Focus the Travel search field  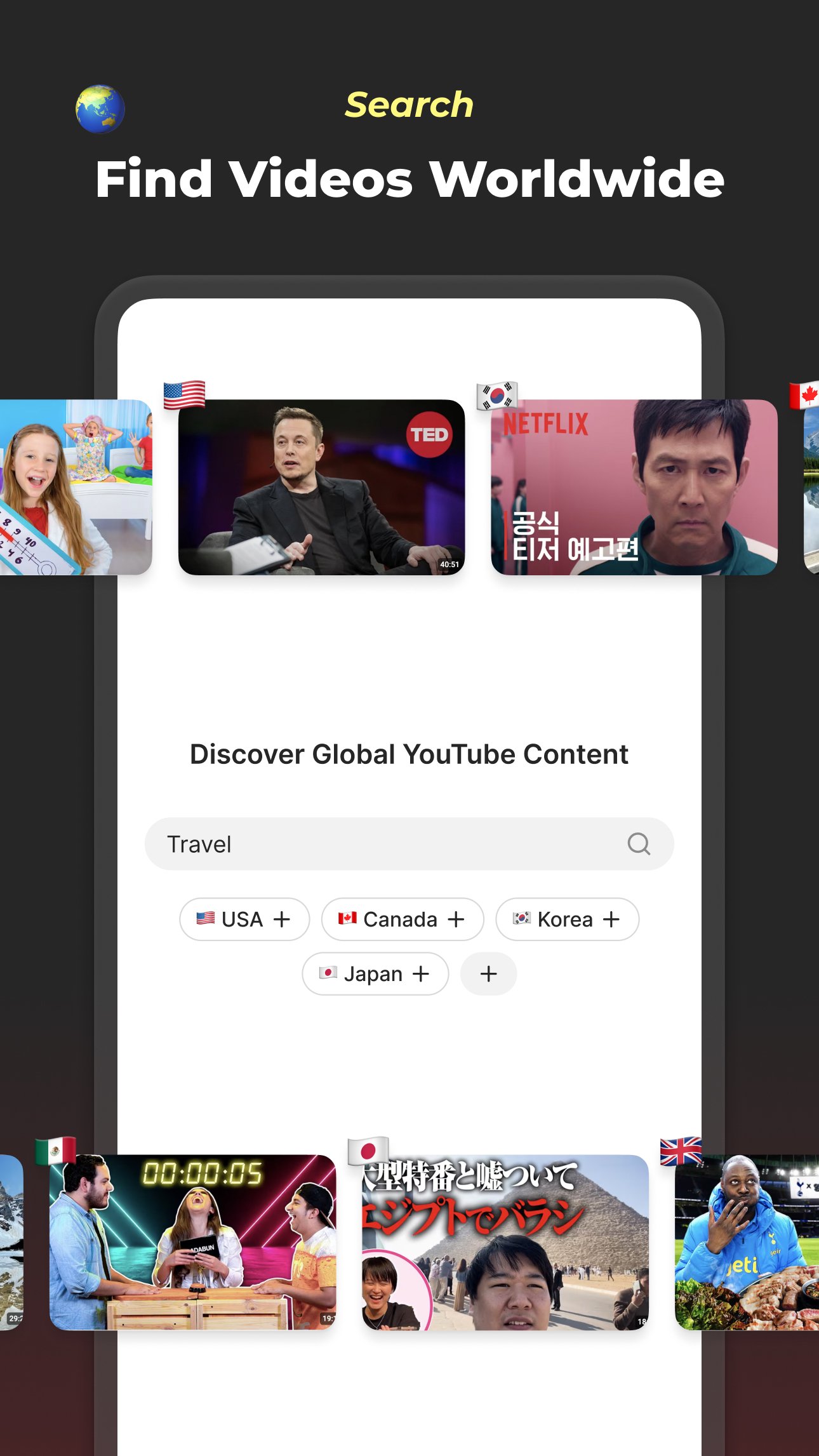coord(409,844)
